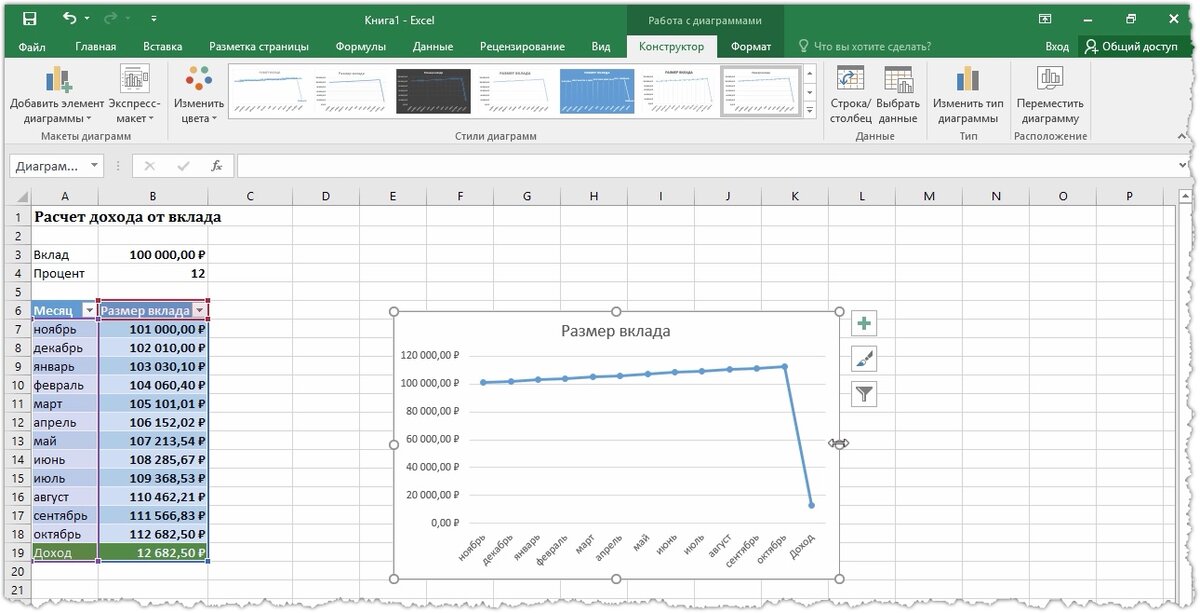
Task: Click the chart title Размер вклада
Action: tap(615, 331)
